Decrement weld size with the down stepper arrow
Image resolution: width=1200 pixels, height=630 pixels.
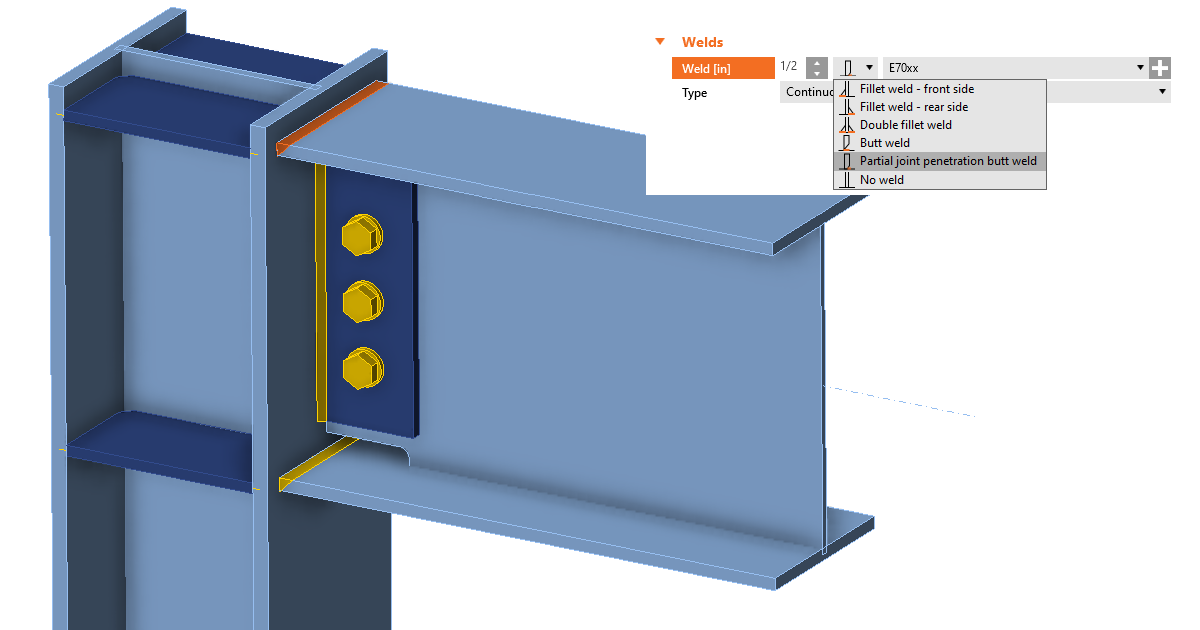(817, 73)
